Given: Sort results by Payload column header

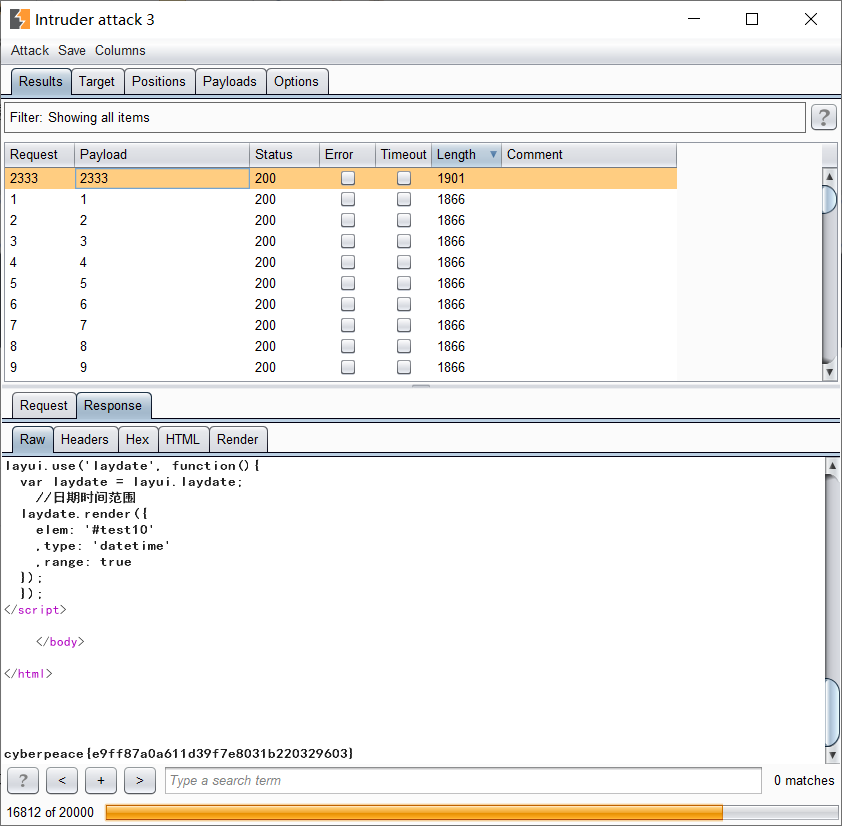Looking at the screenshot, I should (x=162, y=155).
